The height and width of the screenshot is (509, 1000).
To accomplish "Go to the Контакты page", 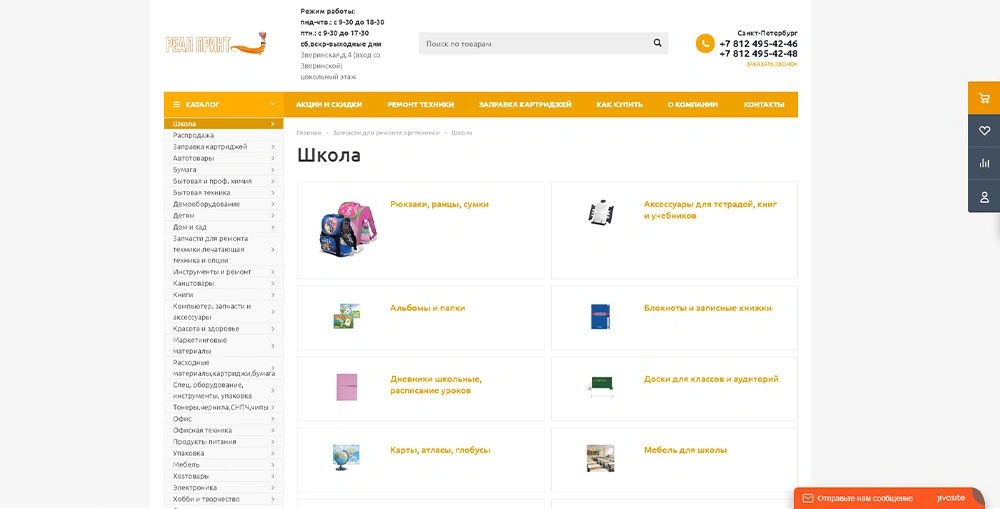I will [764, 105].
